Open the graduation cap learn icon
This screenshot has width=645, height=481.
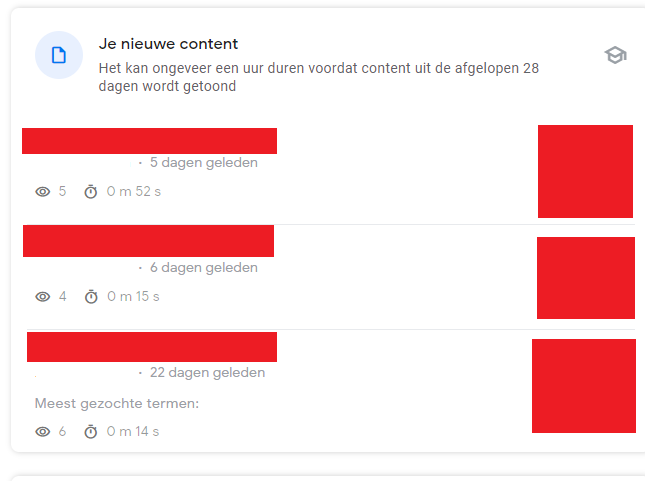pos(615,55)
